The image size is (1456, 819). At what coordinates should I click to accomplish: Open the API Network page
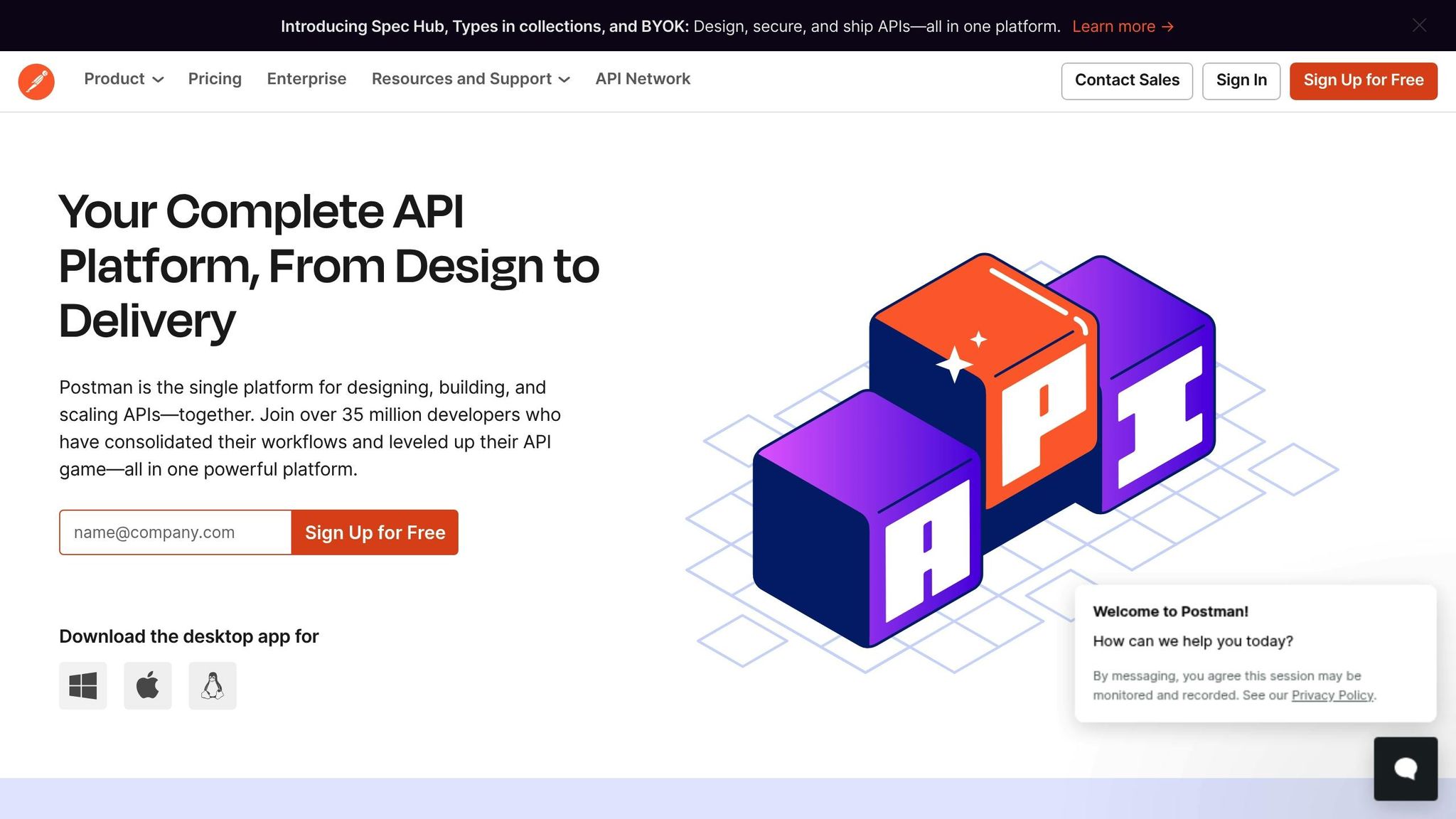[x=643, y=79]
